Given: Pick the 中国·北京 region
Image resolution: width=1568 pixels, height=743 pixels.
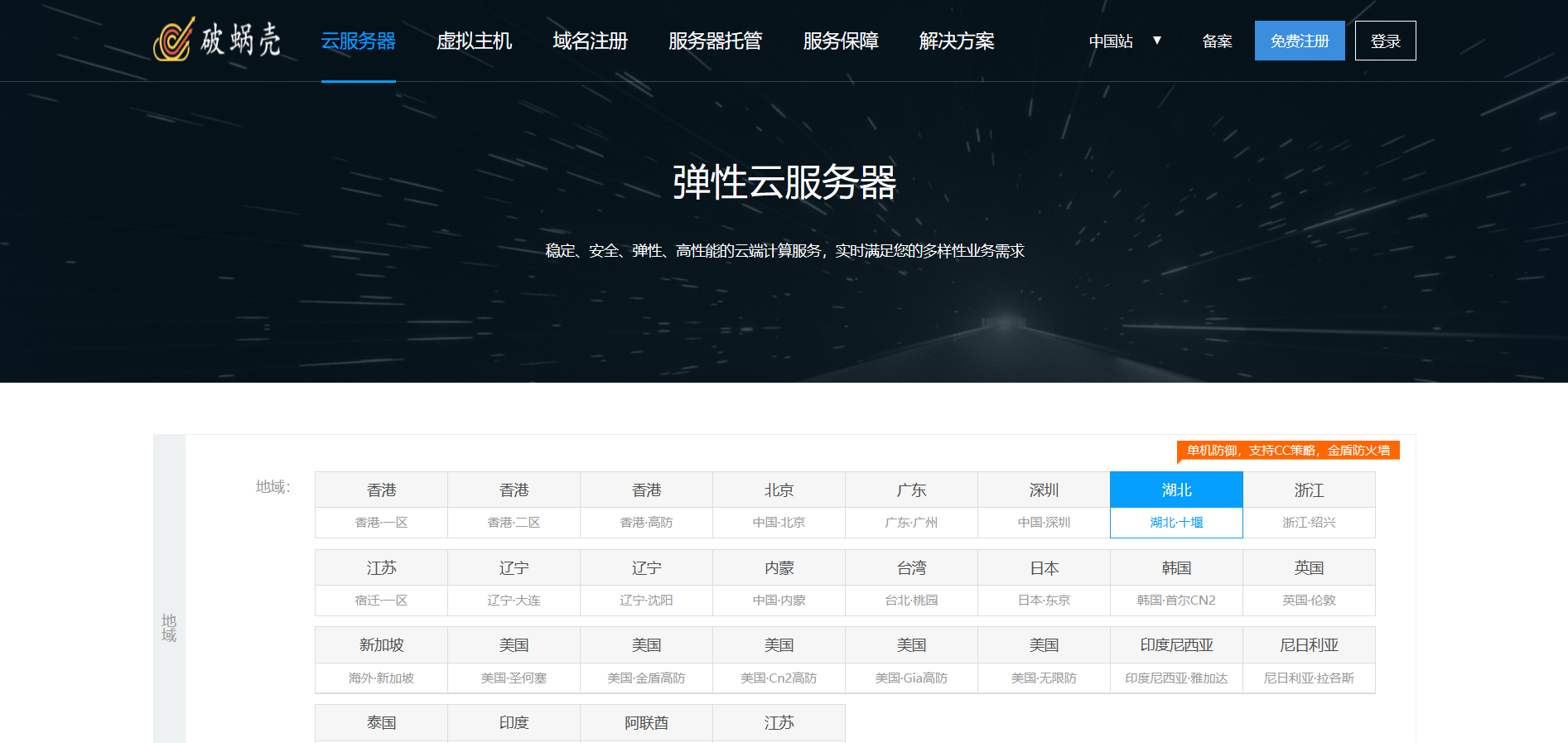Looking at the screenshot, I should pos(779,505).
